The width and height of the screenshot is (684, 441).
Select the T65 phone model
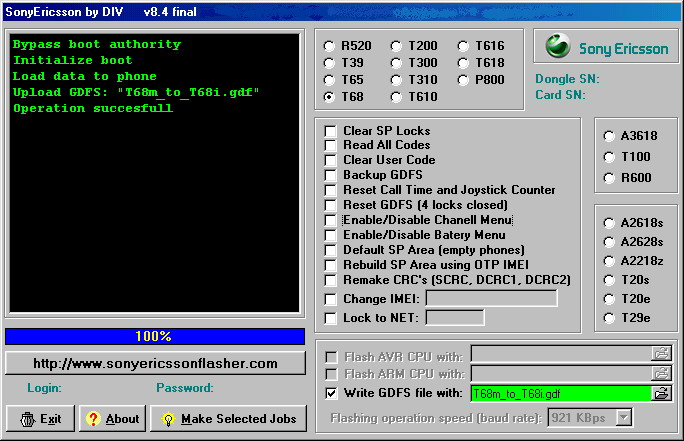(330, 80)
